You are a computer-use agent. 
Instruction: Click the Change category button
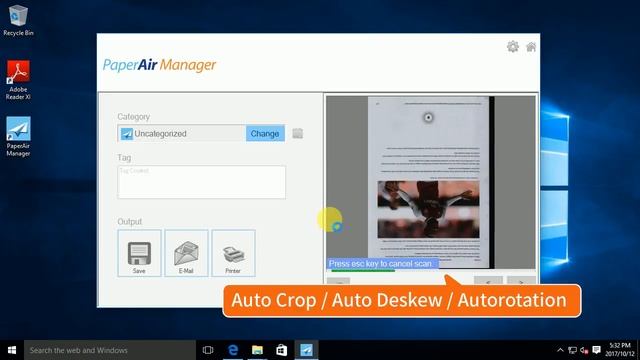tap(265, 133)
